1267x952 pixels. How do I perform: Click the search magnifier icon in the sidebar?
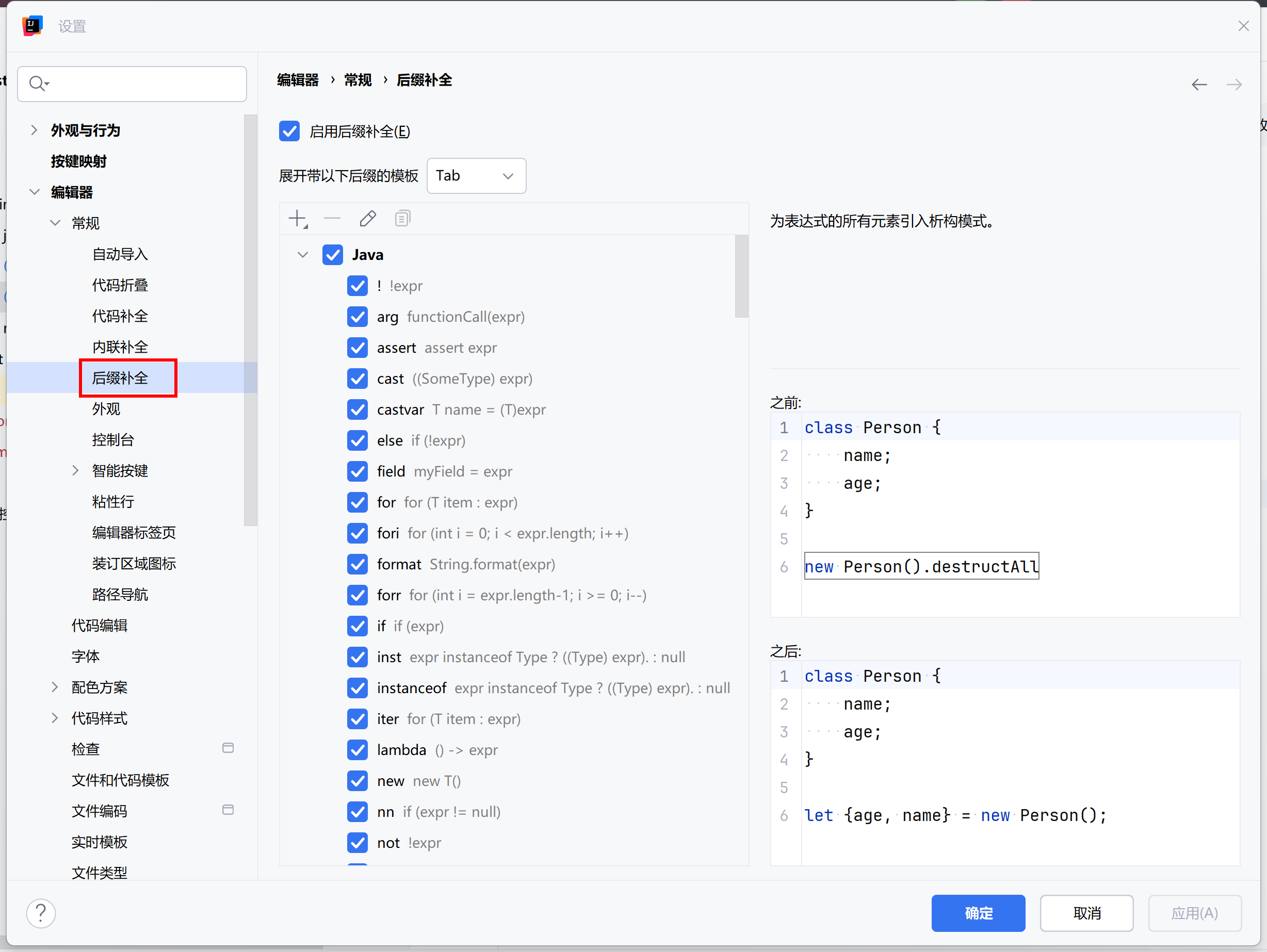click(x=38, y=84)
